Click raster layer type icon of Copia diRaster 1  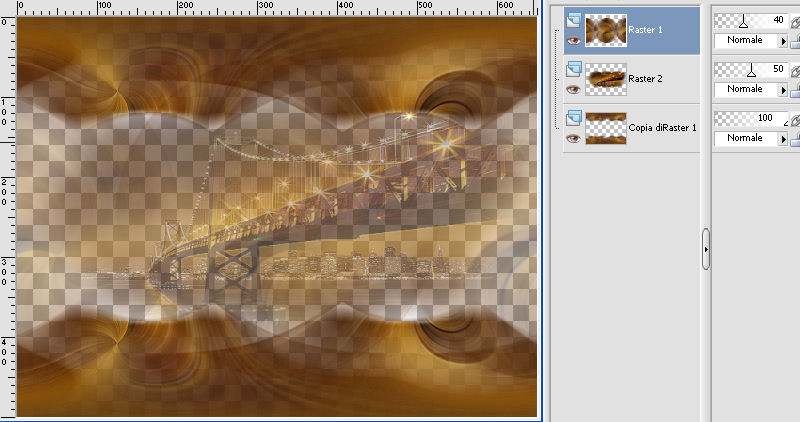coord(574,118)
